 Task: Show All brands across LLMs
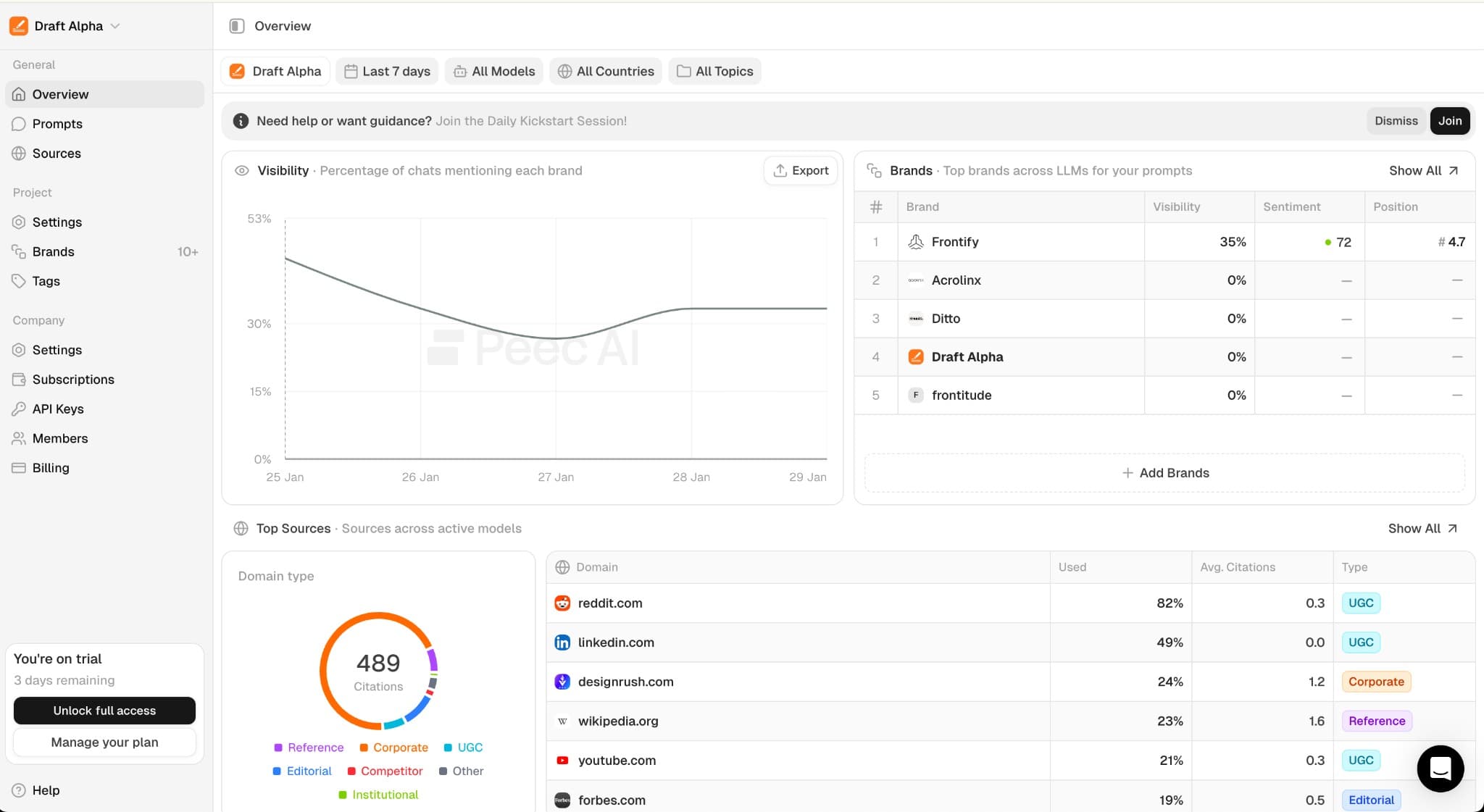[1422, 170]
